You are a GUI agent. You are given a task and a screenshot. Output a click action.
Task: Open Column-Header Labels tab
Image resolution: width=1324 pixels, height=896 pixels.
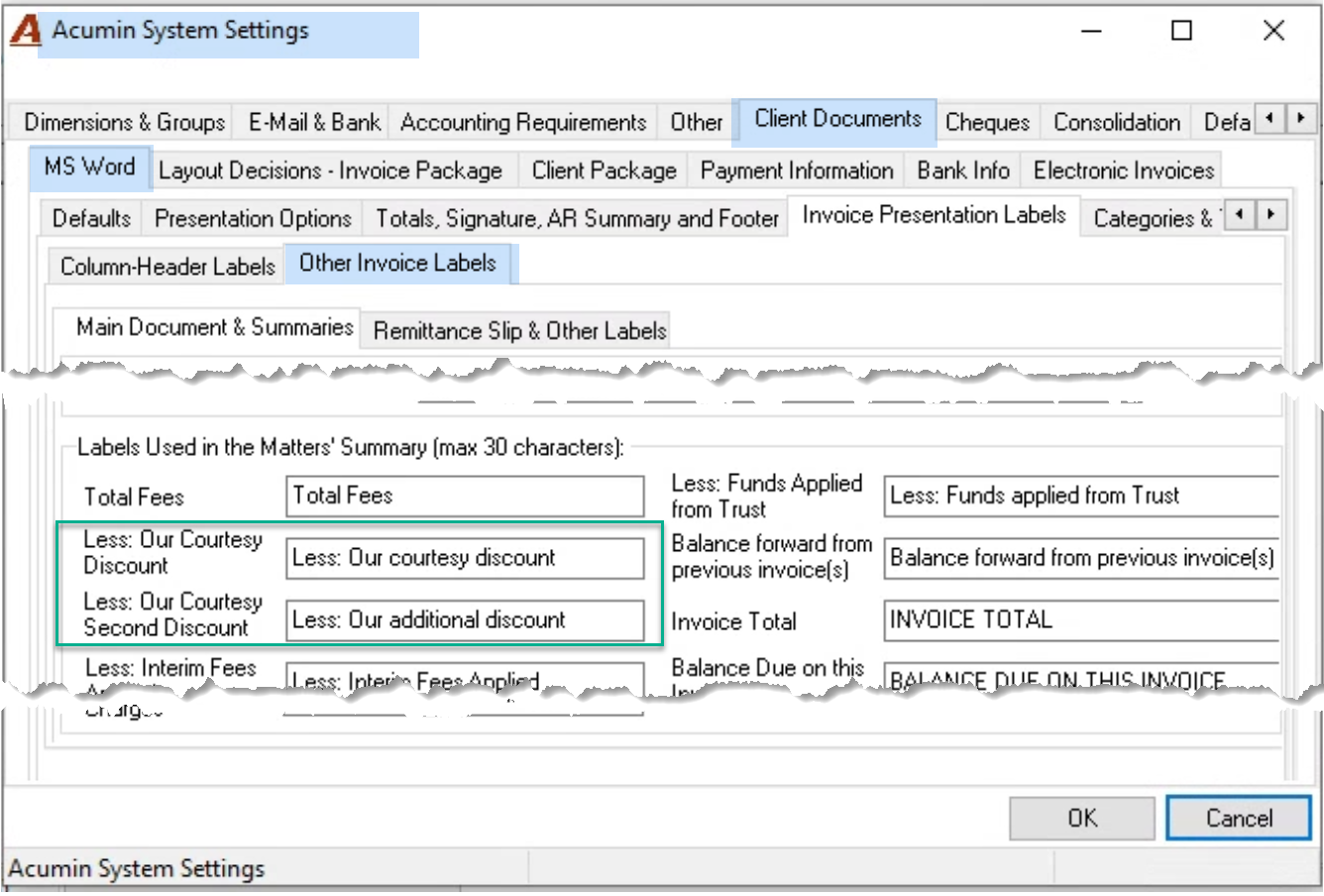pos(167,267)
